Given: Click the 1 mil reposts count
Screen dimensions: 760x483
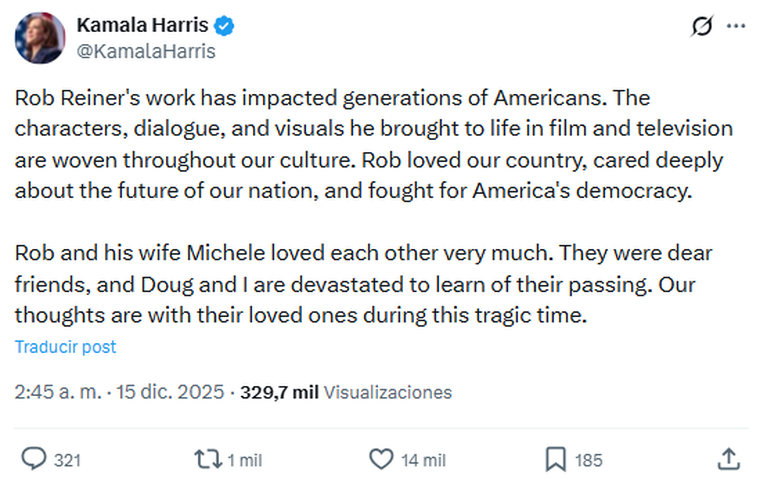Looking at the screenshot, I should 244,460.
